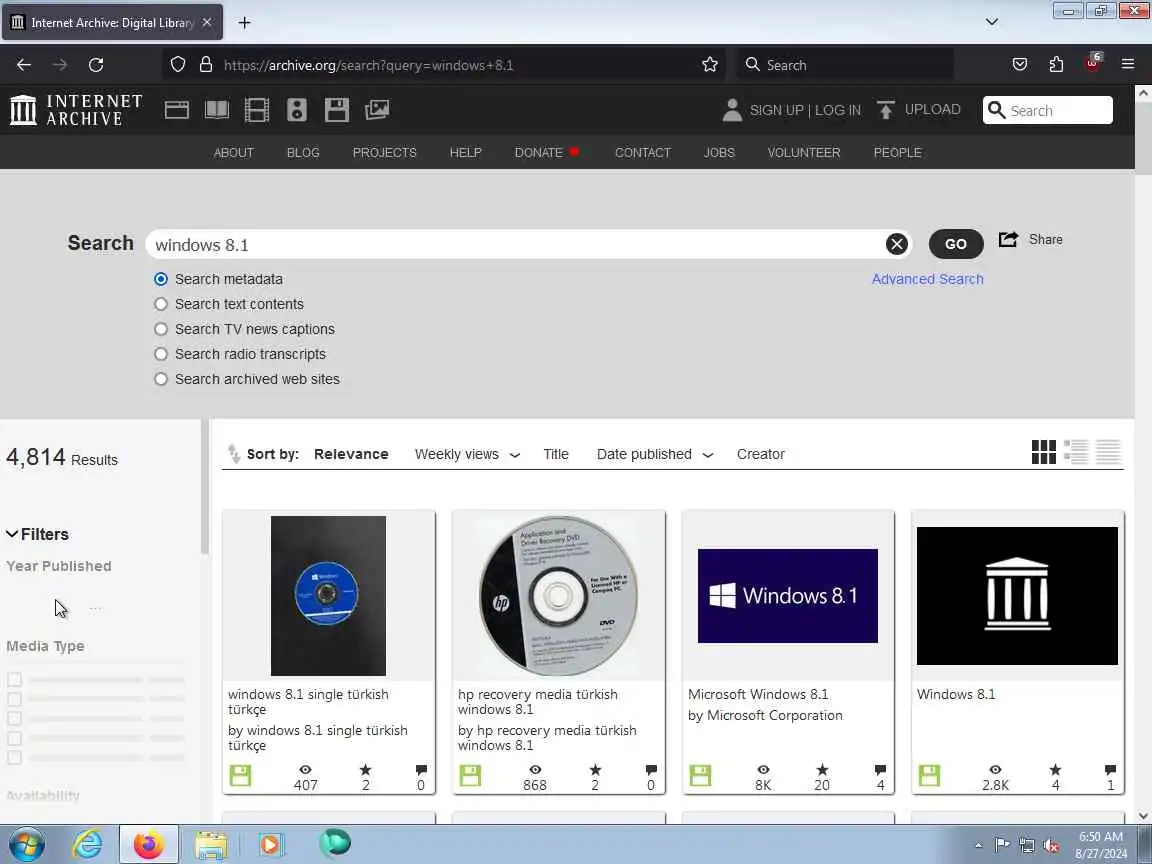Reload the current page
Viewport: 1152px width, 864px height.
pyautogui.click(x=96, y=65)
